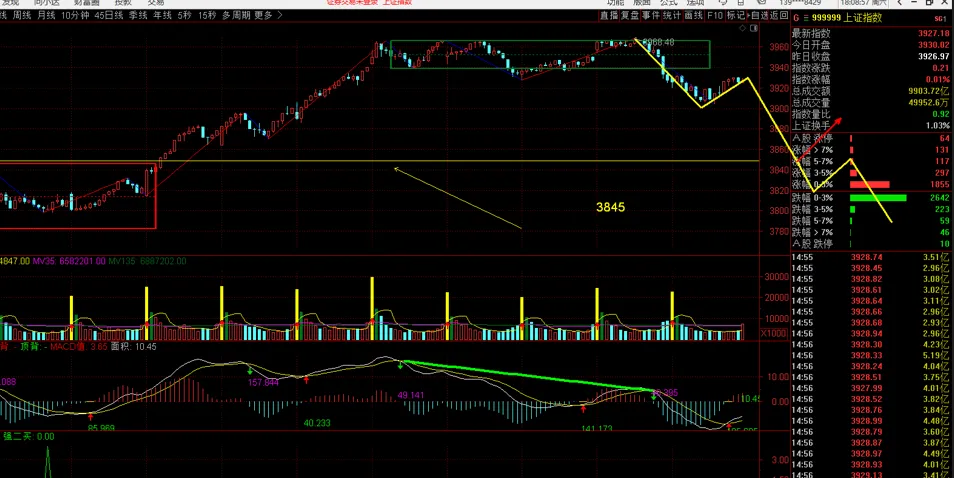Switch to the 周线 weekly period tab

[x=22, y=15]
